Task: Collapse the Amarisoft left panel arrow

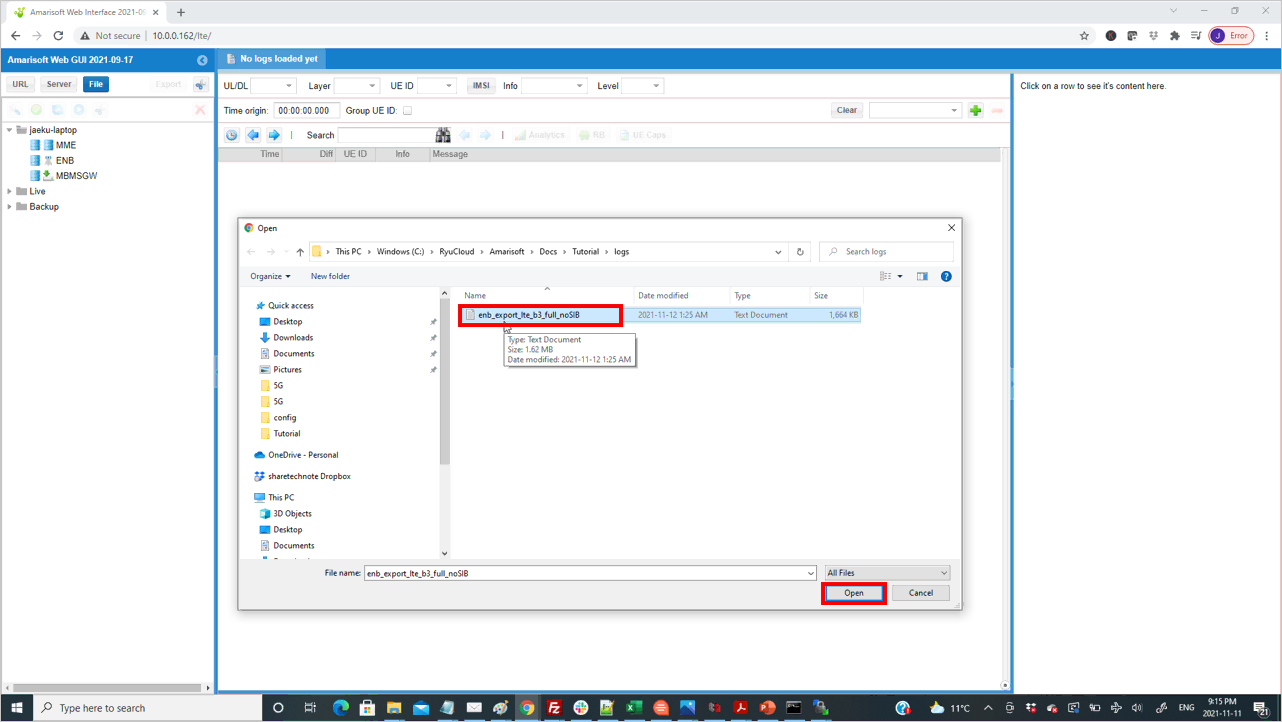Action: click(202, 60)
